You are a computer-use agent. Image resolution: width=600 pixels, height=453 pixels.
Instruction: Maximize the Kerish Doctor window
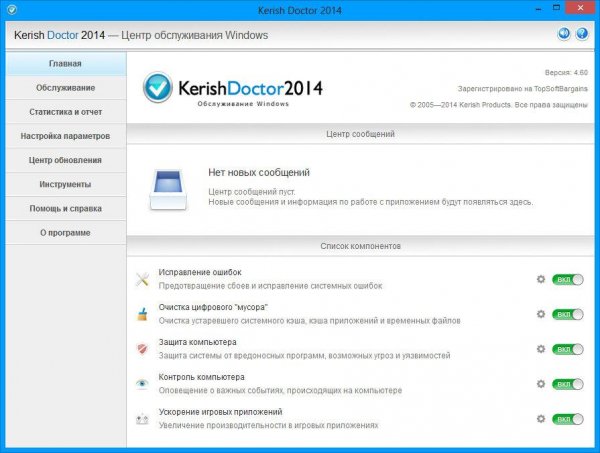point(556,8)
